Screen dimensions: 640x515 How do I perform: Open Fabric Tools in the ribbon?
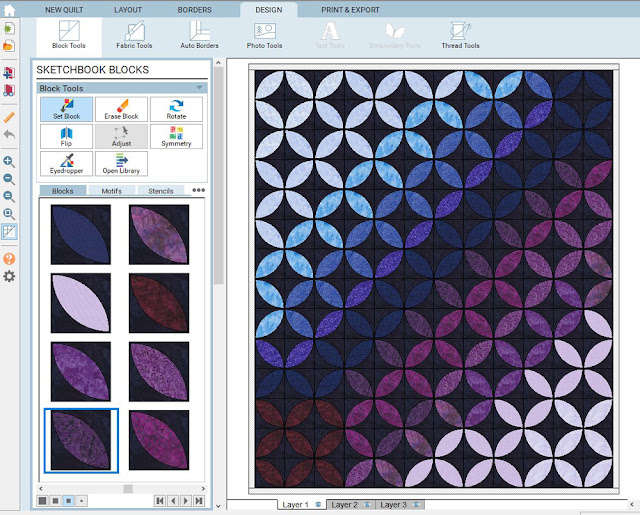[x=134, y=35]
